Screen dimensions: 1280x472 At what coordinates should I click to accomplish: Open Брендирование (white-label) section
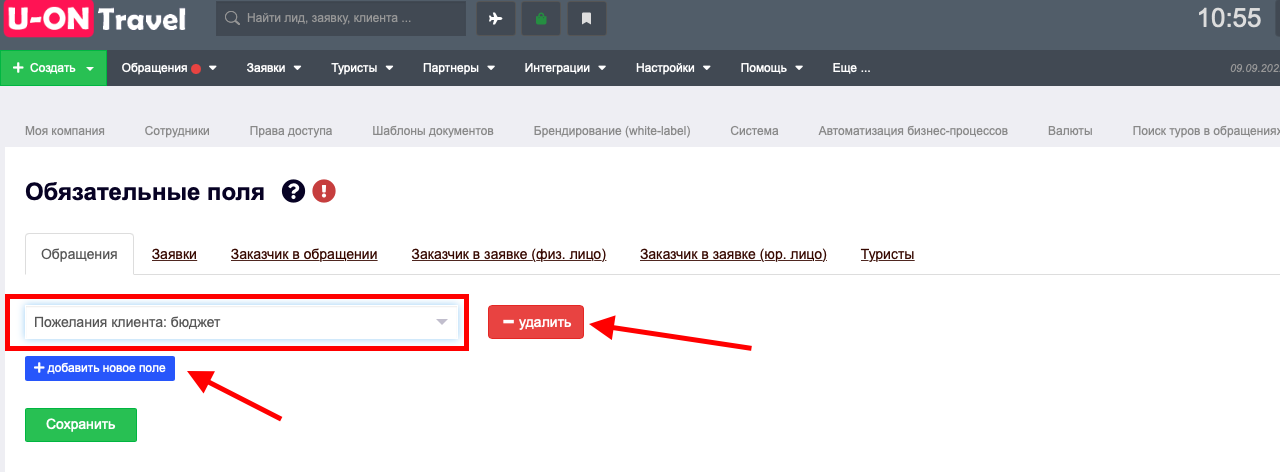612,131
